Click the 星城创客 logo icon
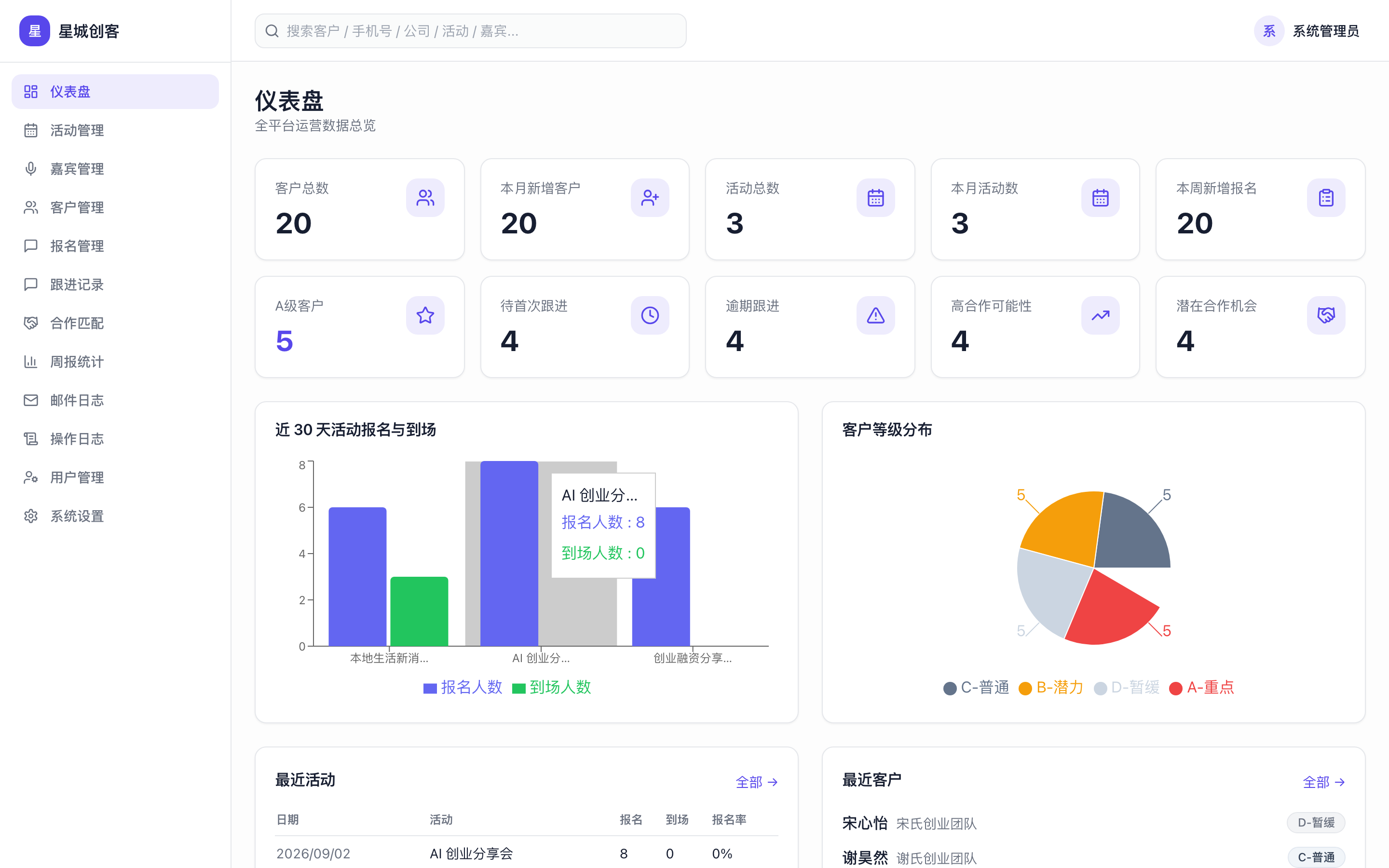 [x=34, y=31]
